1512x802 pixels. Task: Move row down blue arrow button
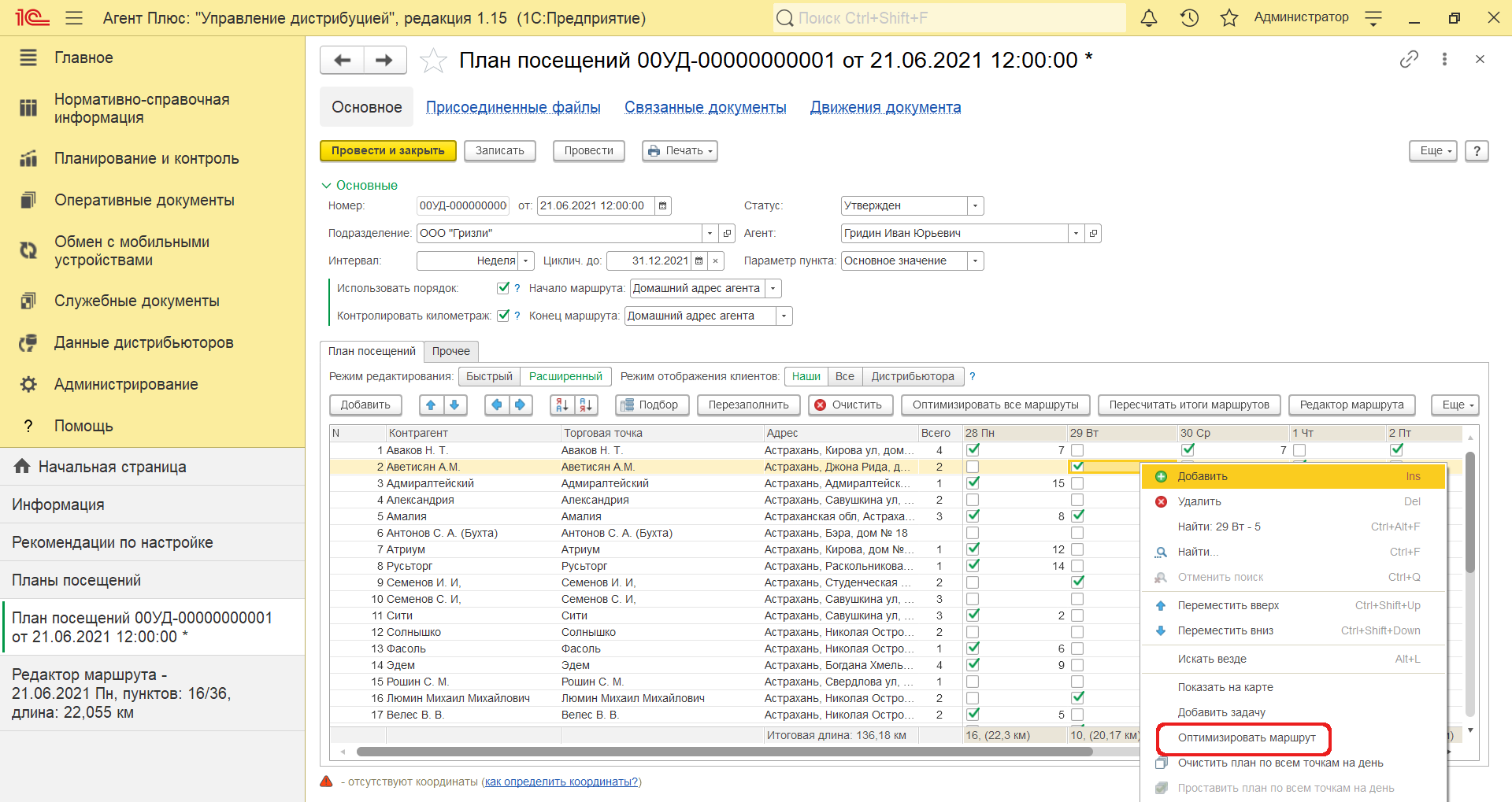[x=454, y=405]
